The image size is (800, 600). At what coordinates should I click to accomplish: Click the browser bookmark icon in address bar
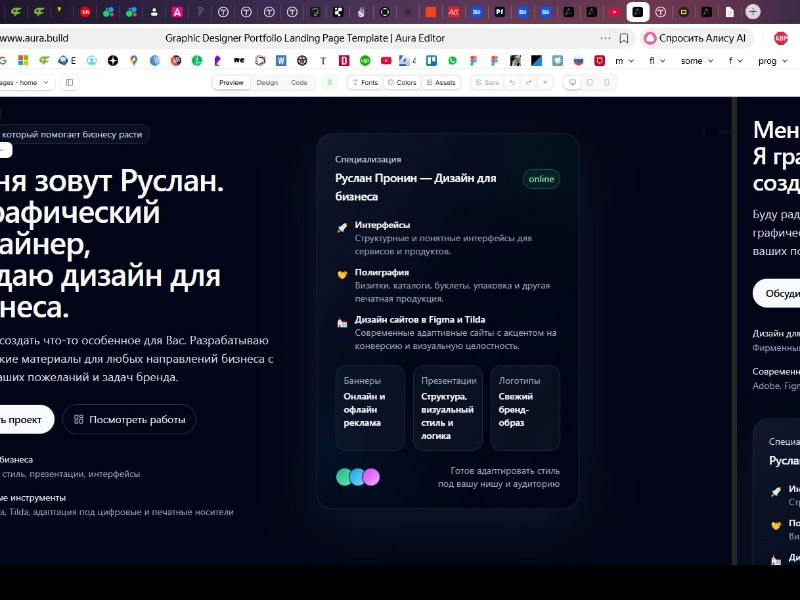[624, 38]
